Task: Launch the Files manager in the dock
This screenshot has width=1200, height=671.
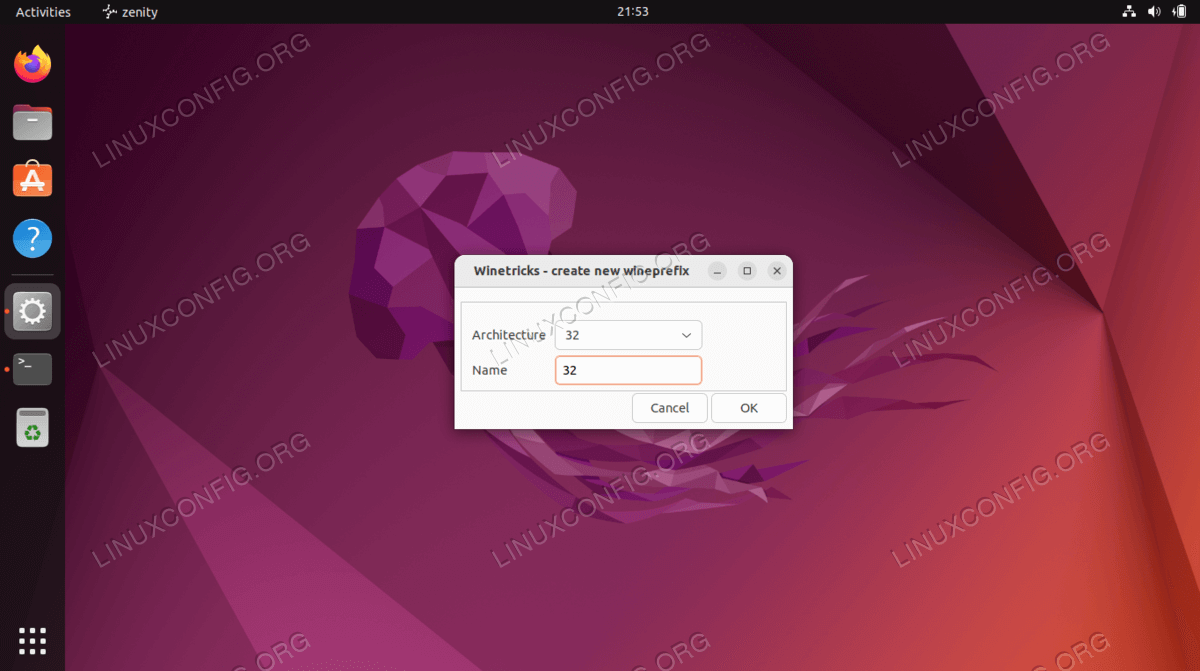Action: (33, 123)
